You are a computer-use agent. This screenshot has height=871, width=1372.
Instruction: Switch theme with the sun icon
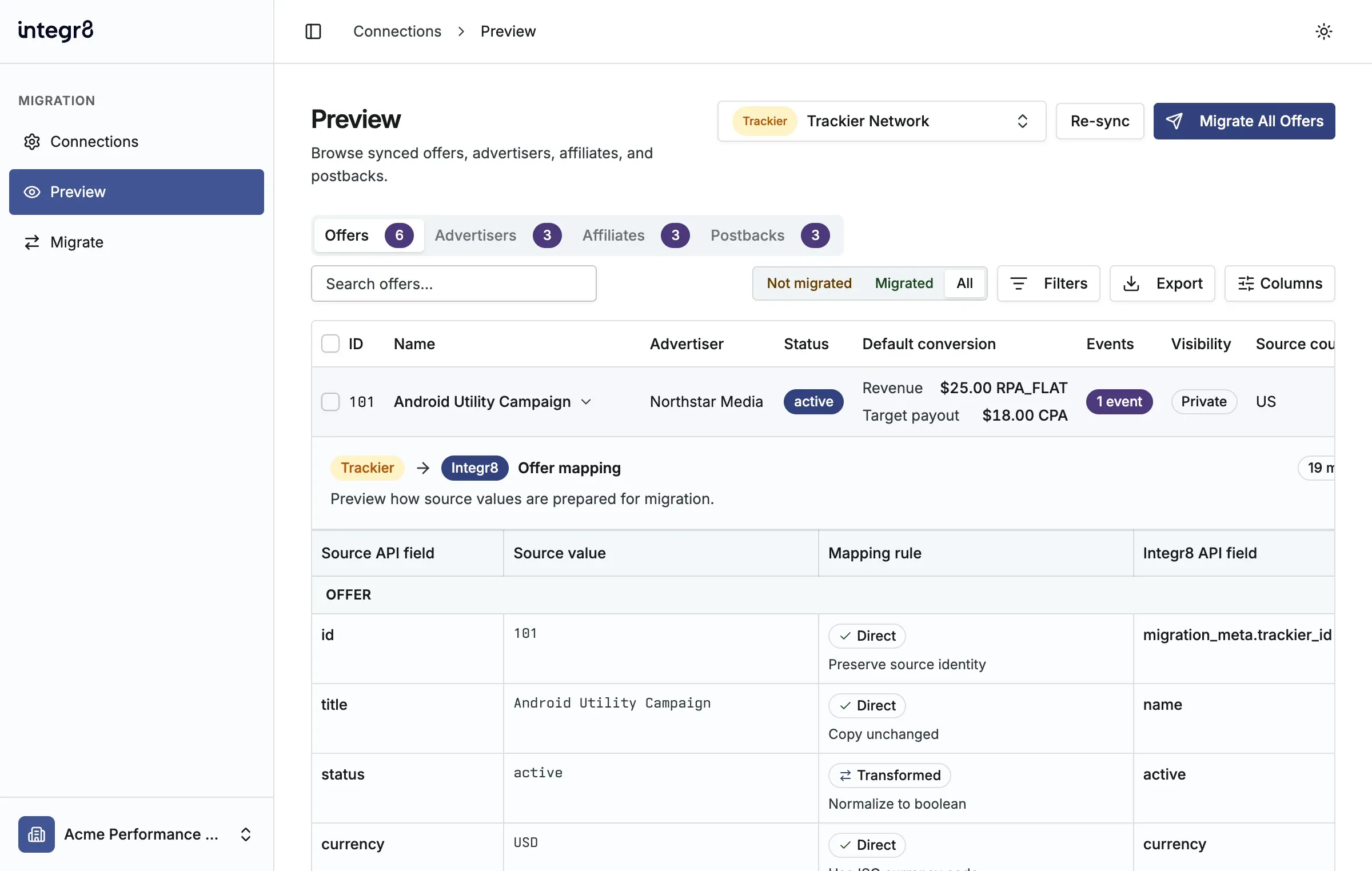(x=1323, y=31)
